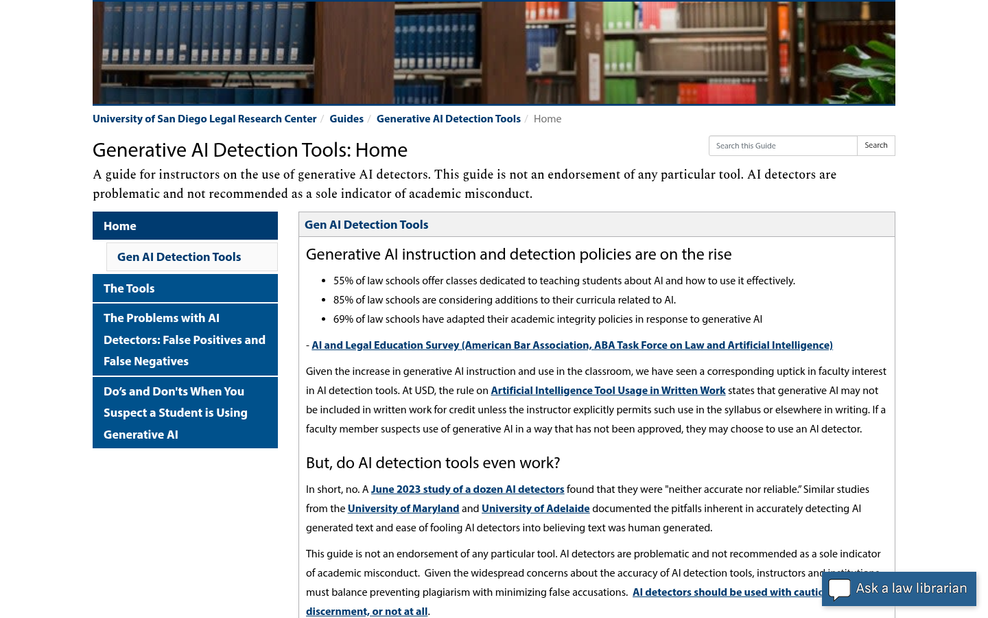Open June 2023 study of AI detectors
Viewport: 988px width, 618px height.
click(467, 489)
